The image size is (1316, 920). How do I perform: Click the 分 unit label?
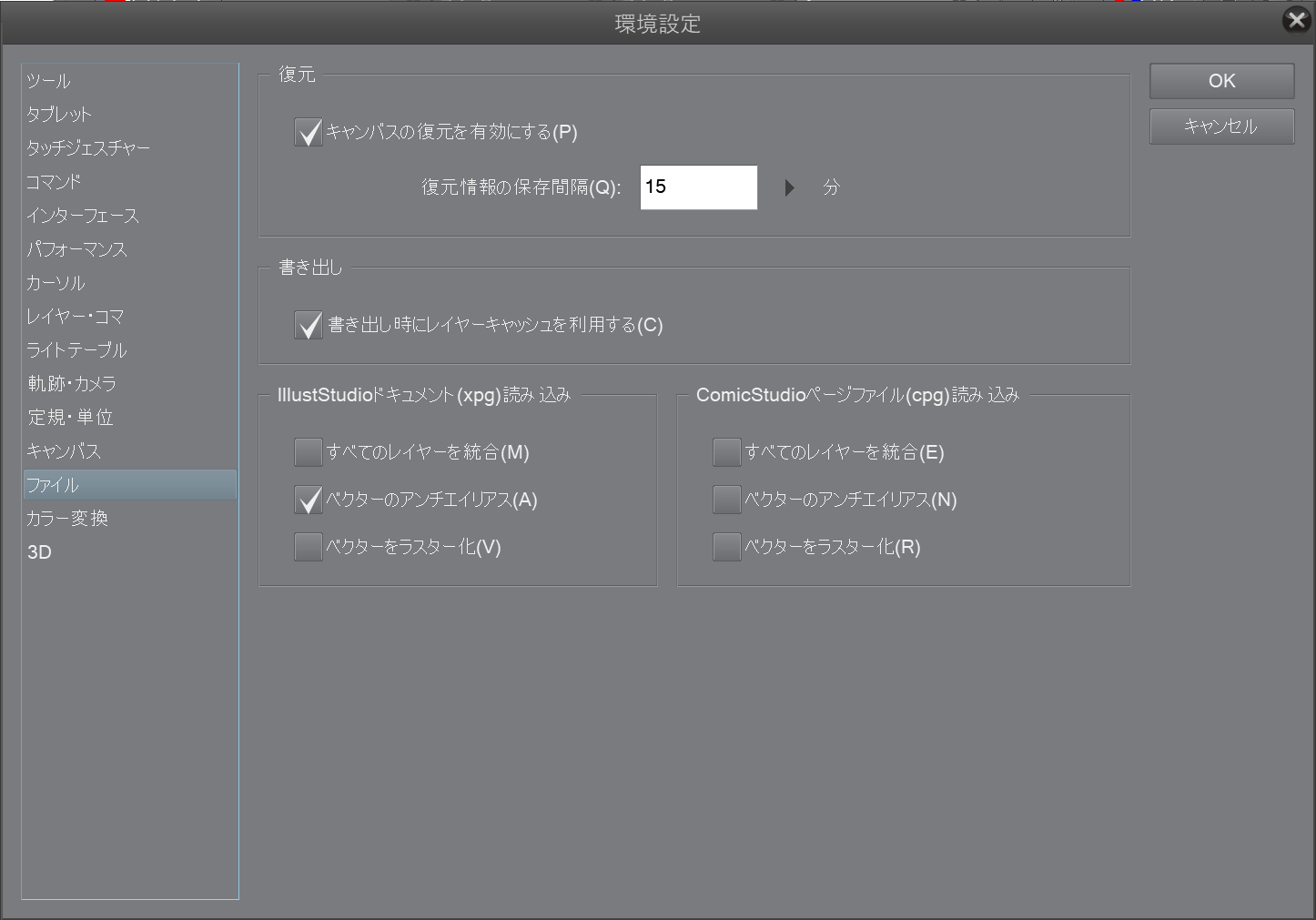[x=831, y=187]
